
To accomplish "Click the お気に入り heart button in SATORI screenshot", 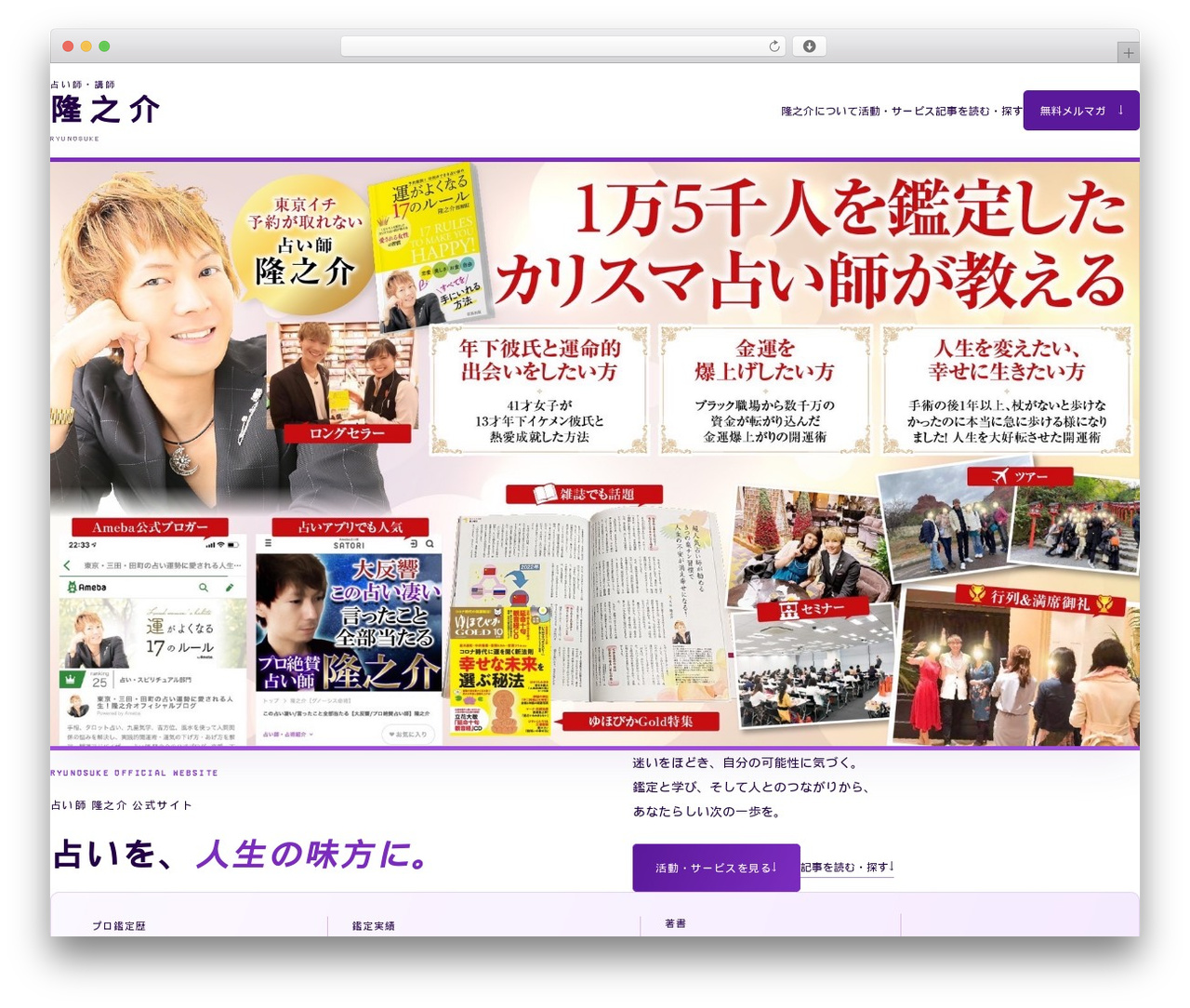I will tap(408, 734).
